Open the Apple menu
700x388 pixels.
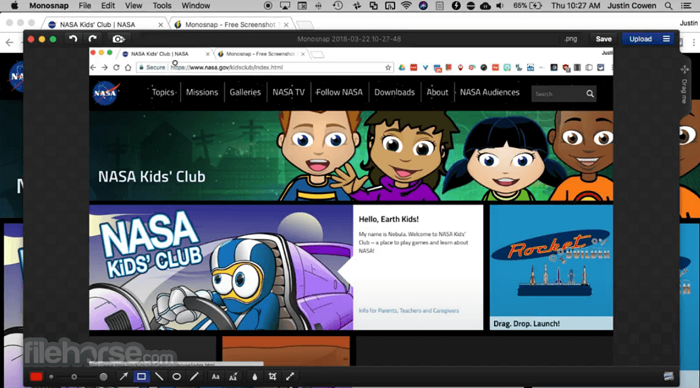pos(14,6)
